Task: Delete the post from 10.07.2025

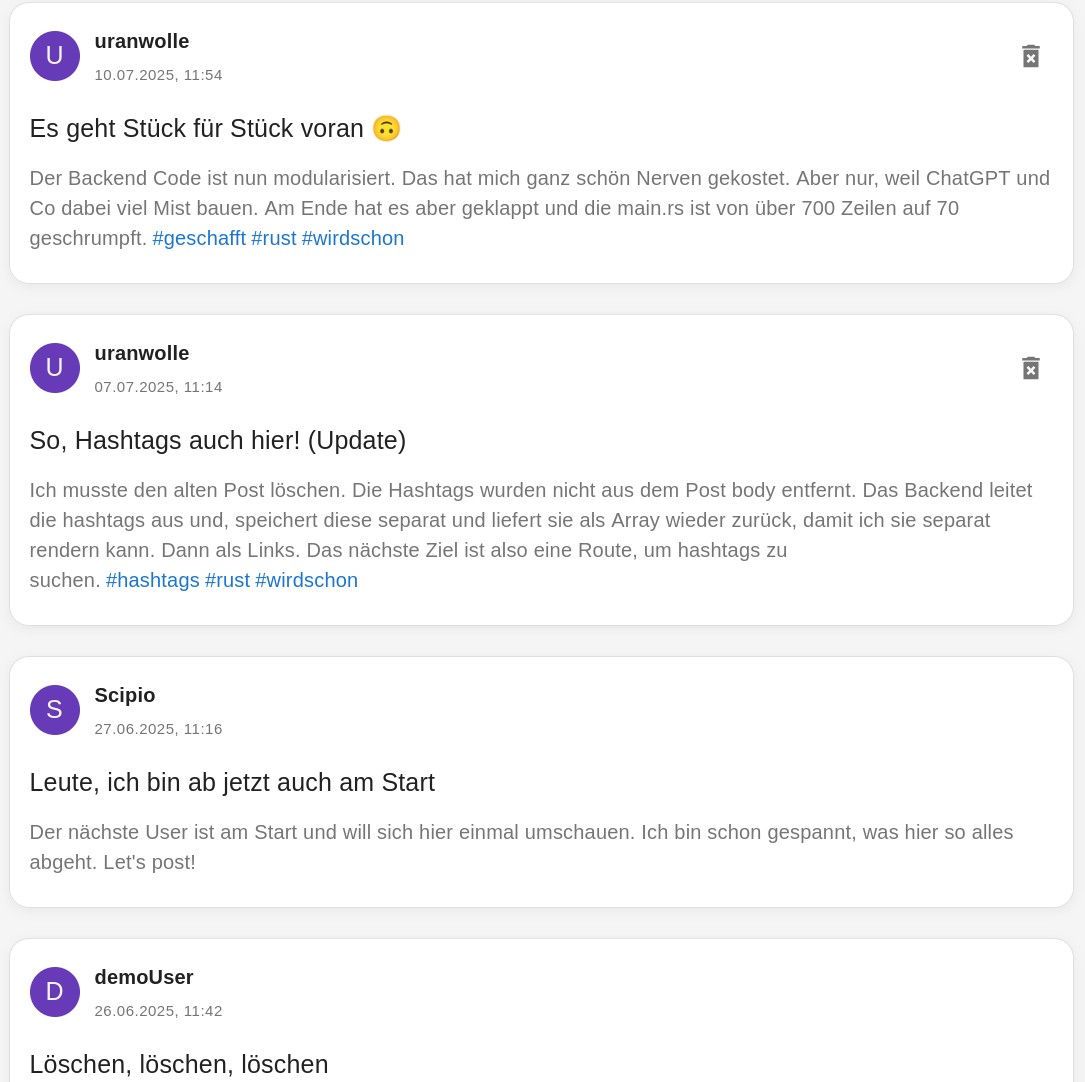Action: coord(1030,56)
